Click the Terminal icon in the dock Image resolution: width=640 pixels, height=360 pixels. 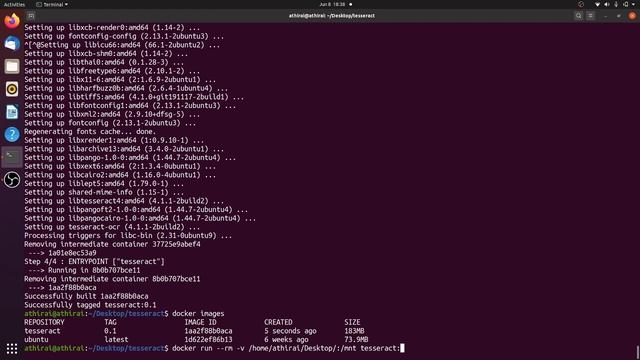point(12,157)
